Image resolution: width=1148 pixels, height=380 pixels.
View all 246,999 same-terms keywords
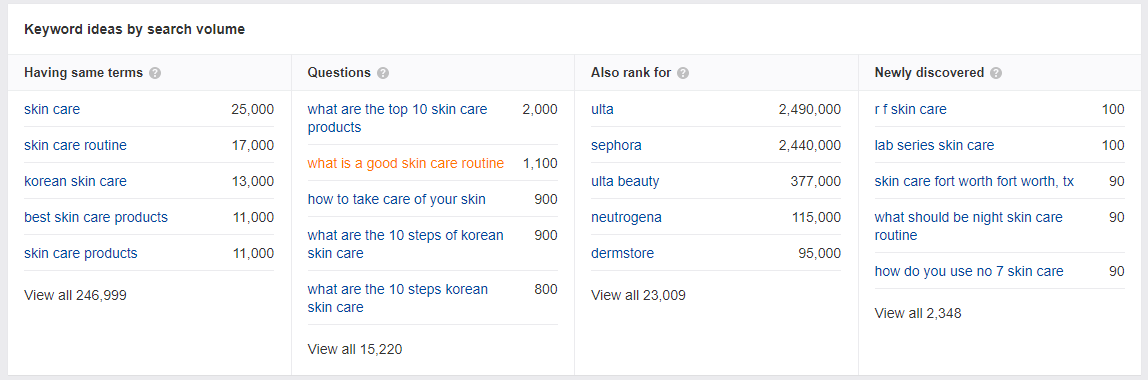pyautogui.click(x=75, y=296)
